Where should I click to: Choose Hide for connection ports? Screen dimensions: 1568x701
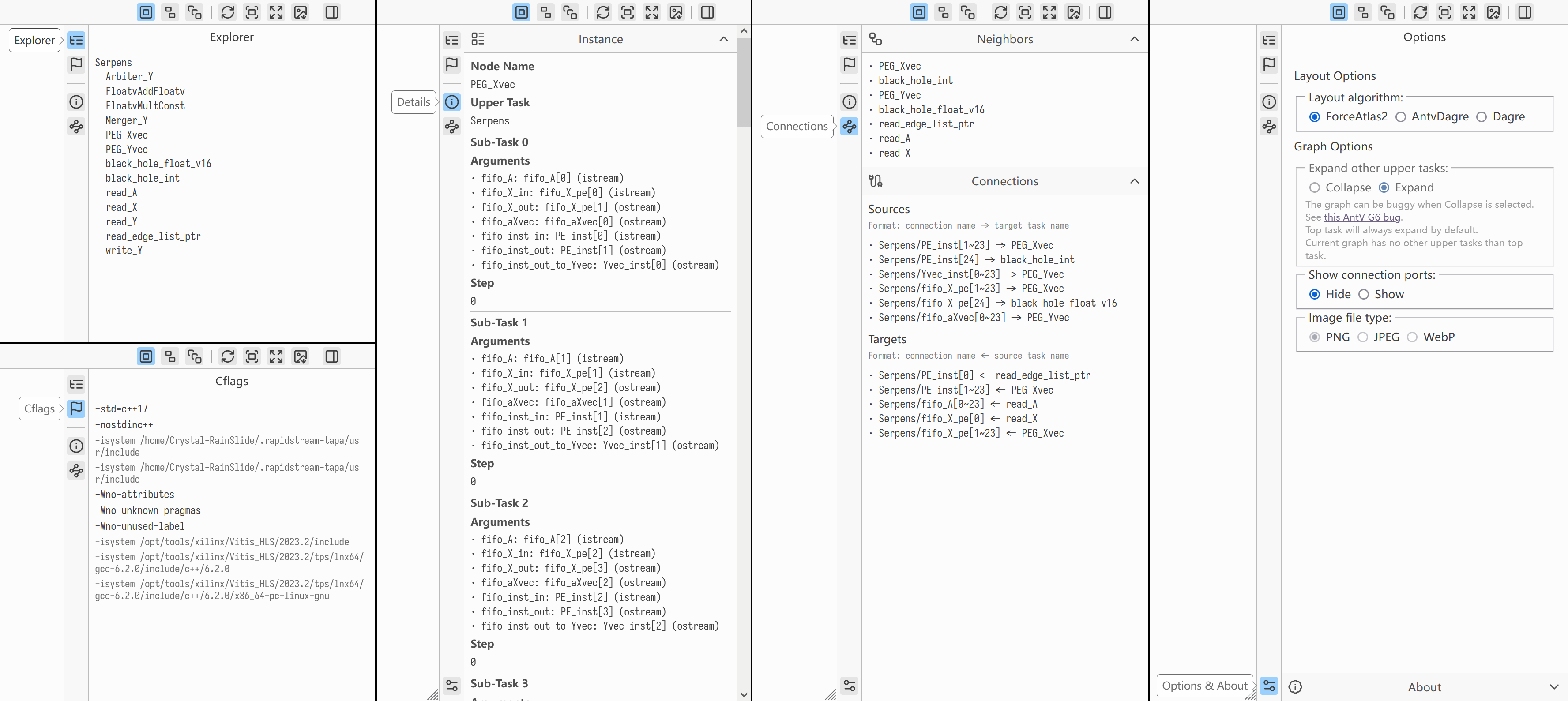(x=1315, y=295)
